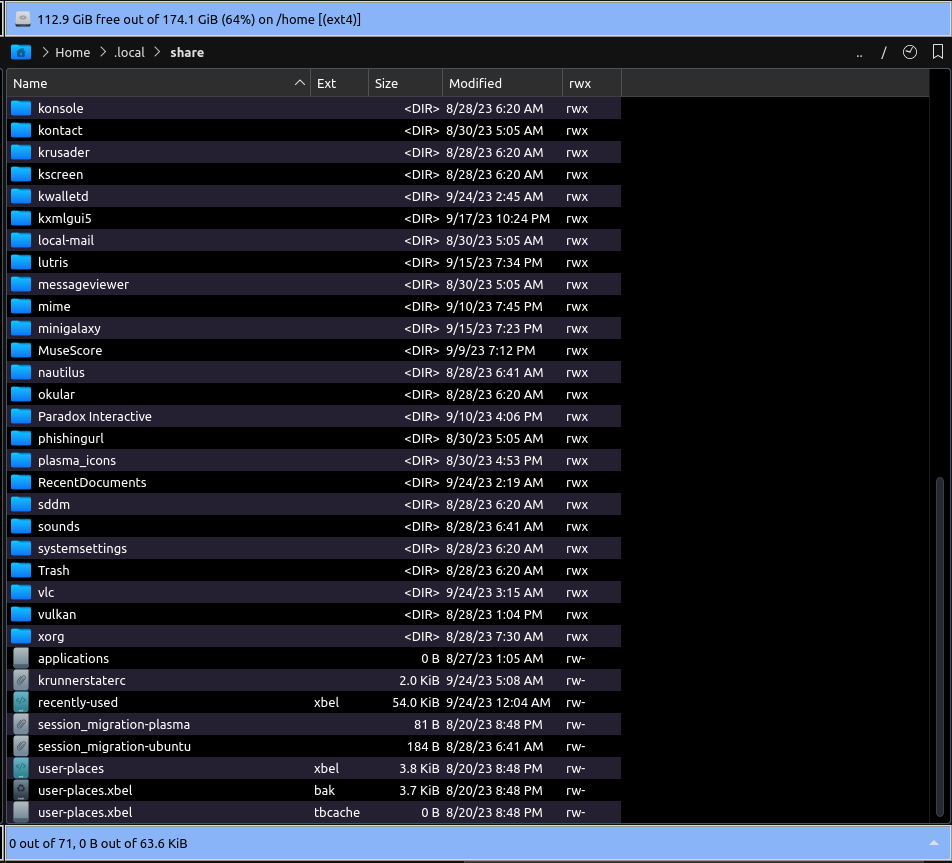The image size is (952, 863).
Task: Click the nautilus folder icon
Action: 21,372
